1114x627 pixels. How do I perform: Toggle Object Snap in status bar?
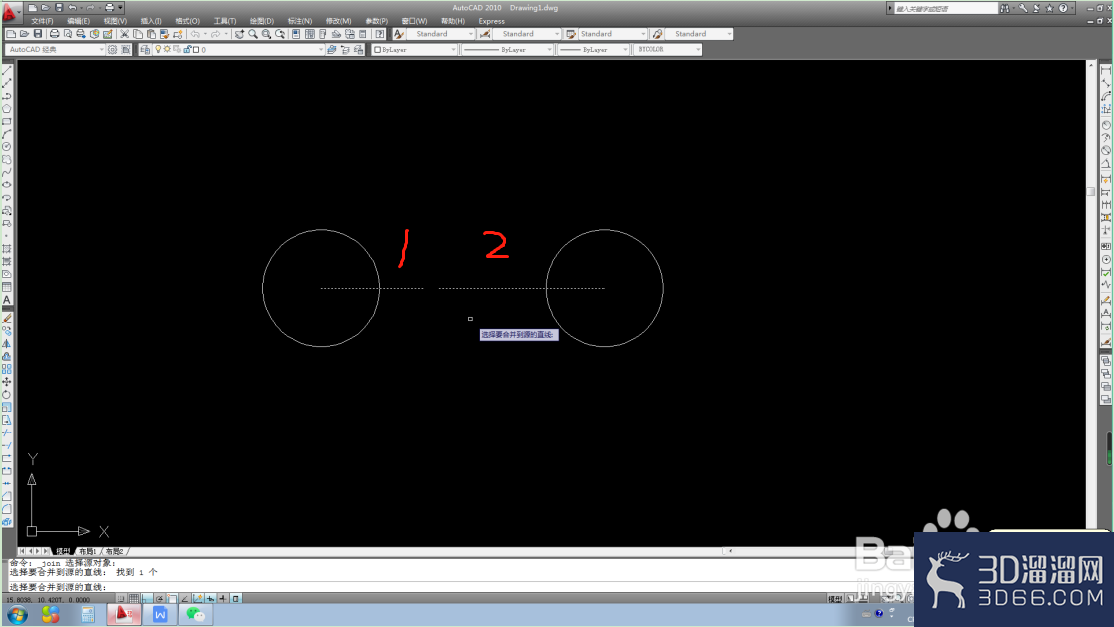click(172, 599)
